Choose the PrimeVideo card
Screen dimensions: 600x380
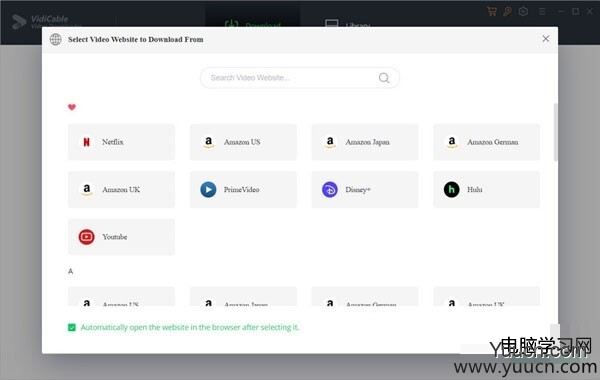point(243,189)
